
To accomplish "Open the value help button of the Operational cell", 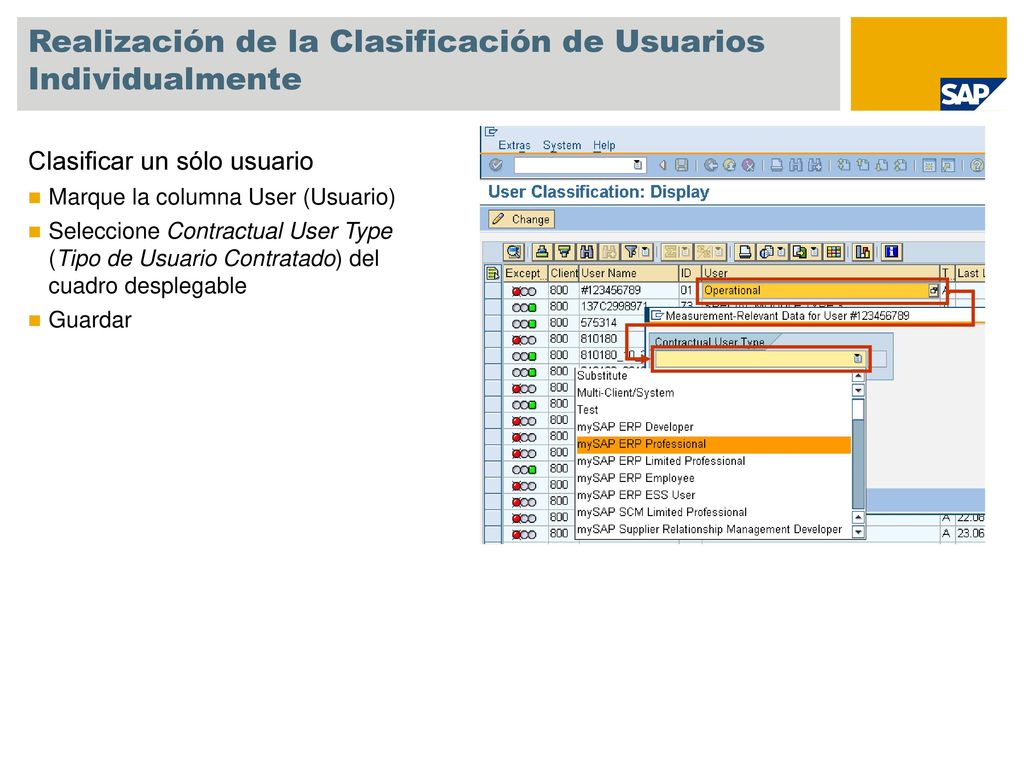I will (934, 291).
